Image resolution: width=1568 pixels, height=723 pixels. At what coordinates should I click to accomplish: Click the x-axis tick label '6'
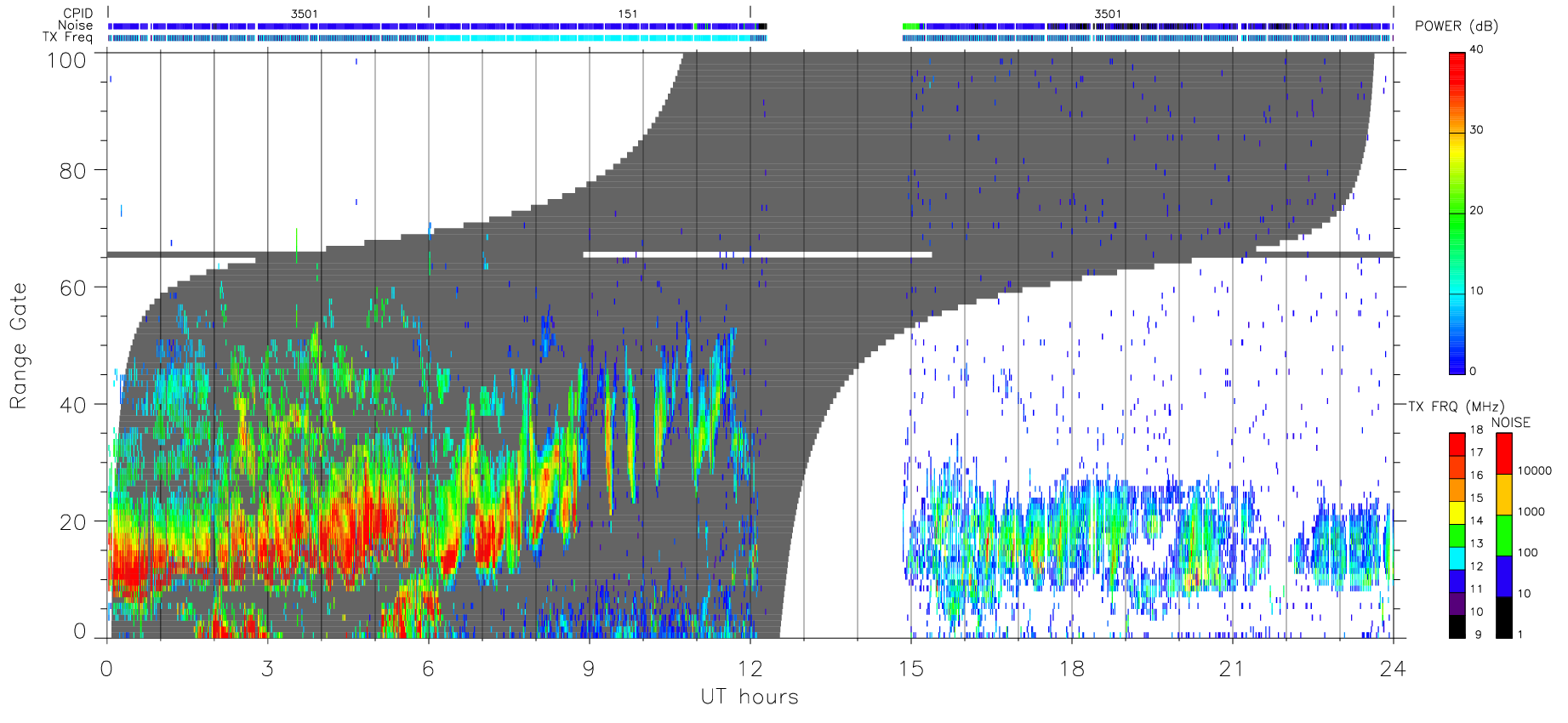click(x=428, y=669)
